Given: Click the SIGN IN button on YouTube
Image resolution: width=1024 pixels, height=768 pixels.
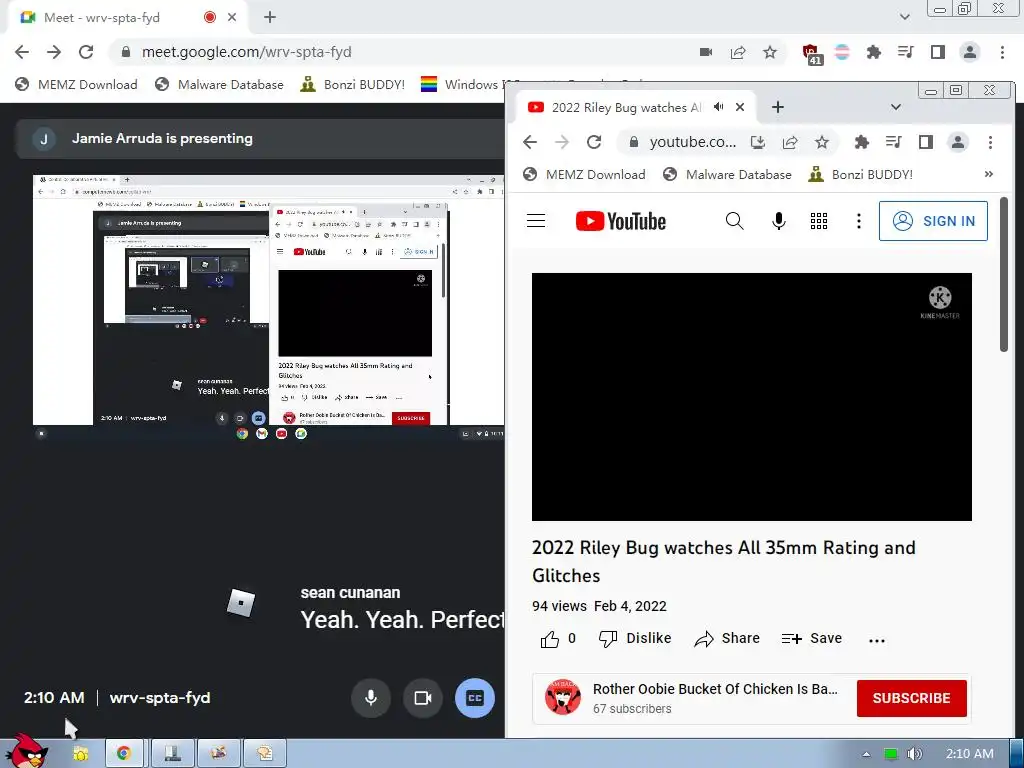Looking at the screenshot, I should pos(933,221).
